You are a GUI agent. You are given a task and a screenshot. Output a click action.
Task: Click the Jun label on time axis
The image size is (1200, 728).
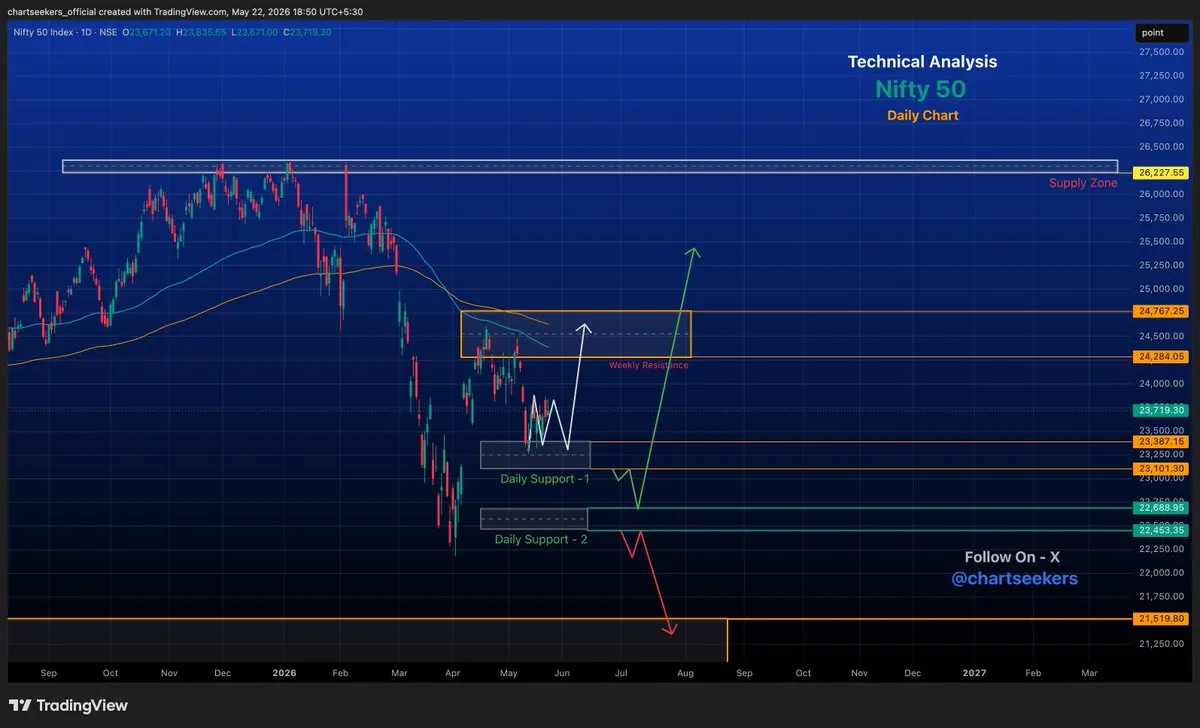pos(561,673)
